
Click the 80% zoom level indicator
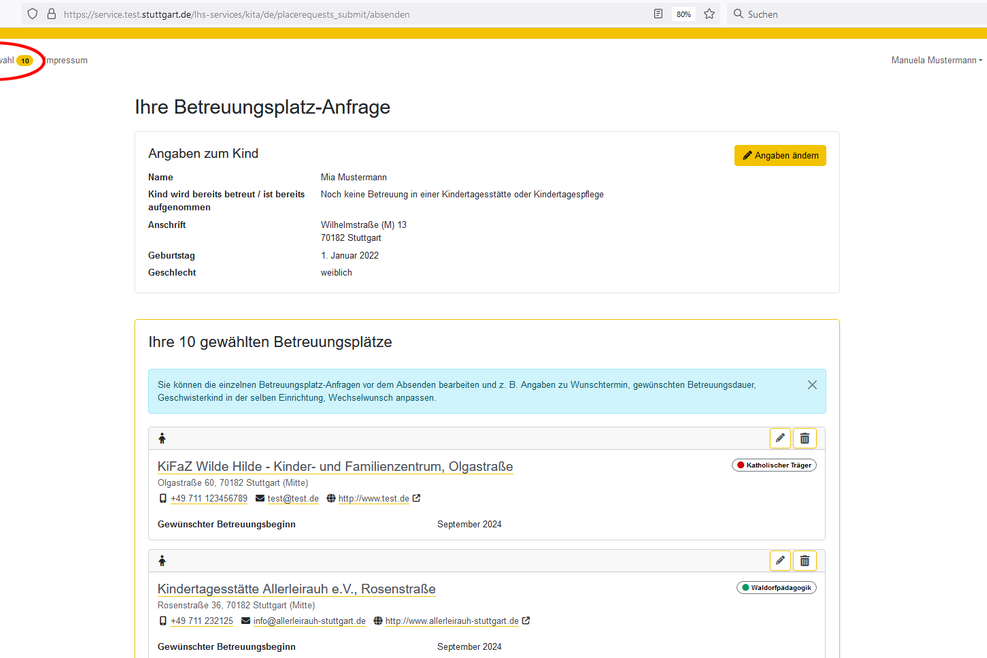click(684, 14)
